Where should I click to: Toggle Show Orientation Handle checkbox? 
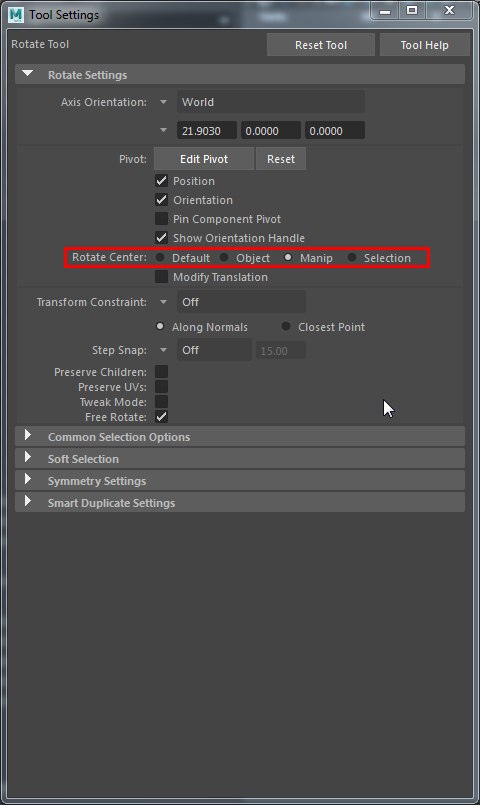coord(161,238)
